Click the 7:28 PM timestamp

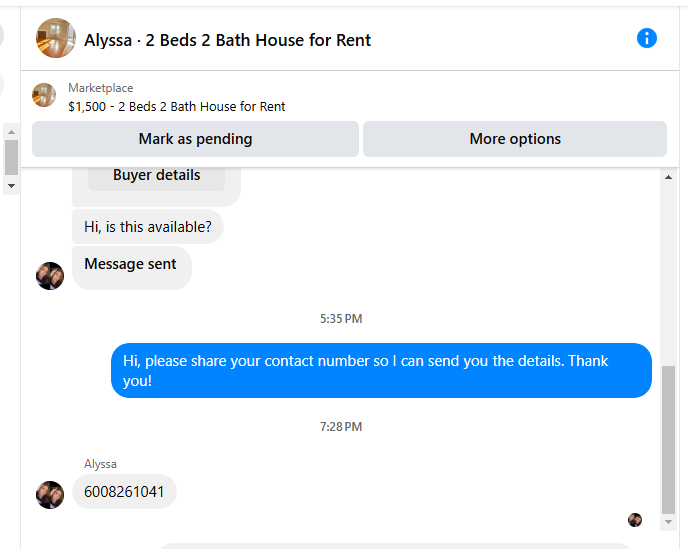click(x=341, y=427)
